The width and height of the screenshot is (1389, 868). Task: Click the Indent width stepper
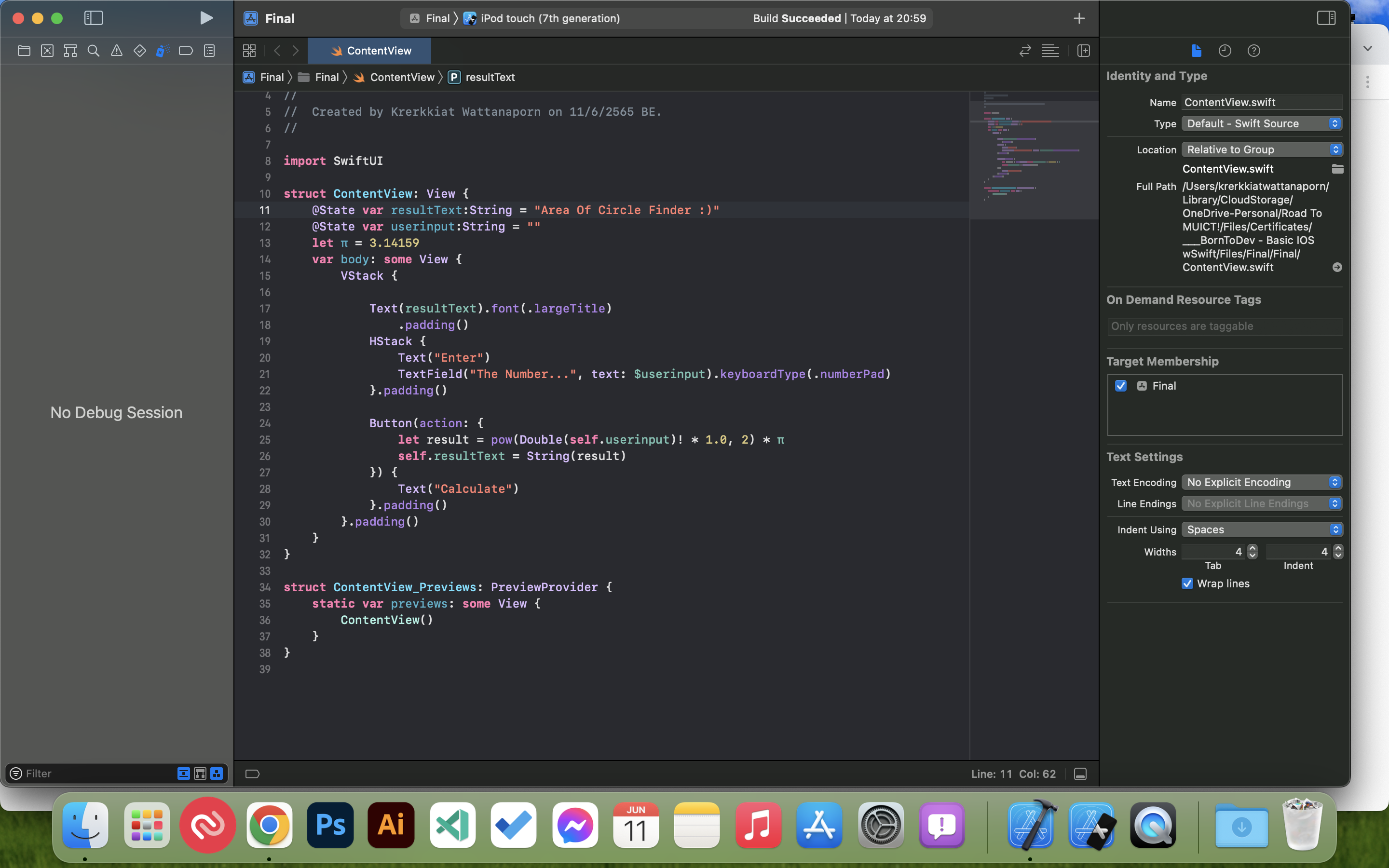pos(1338,552)
